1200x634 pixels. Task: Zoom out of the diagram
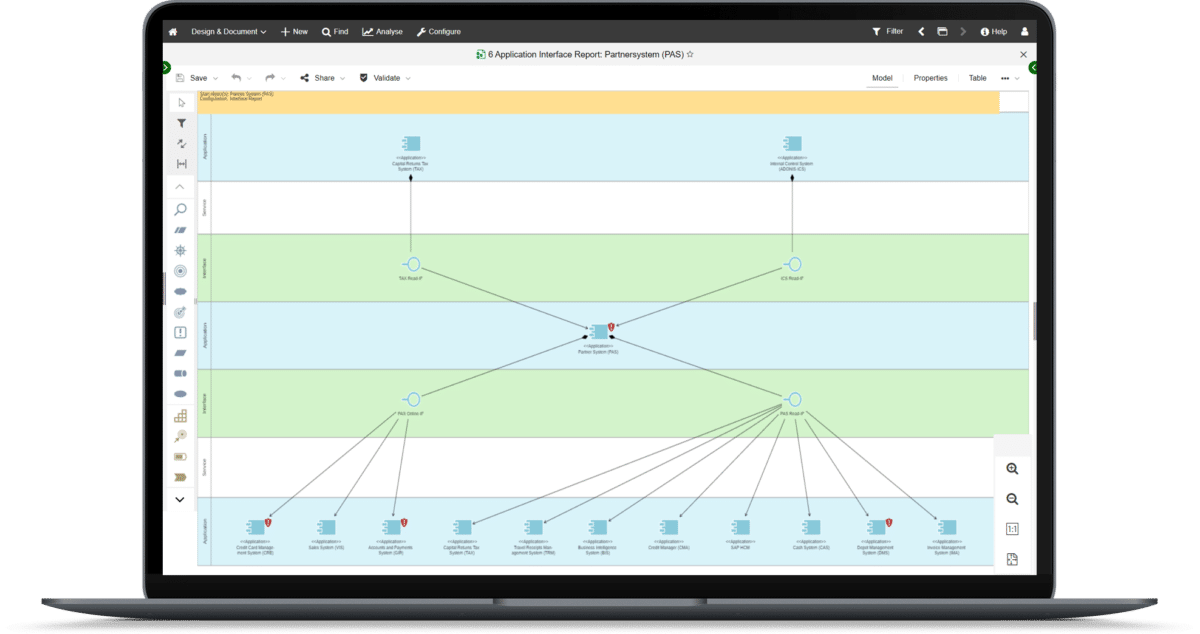coord(1012,499)
